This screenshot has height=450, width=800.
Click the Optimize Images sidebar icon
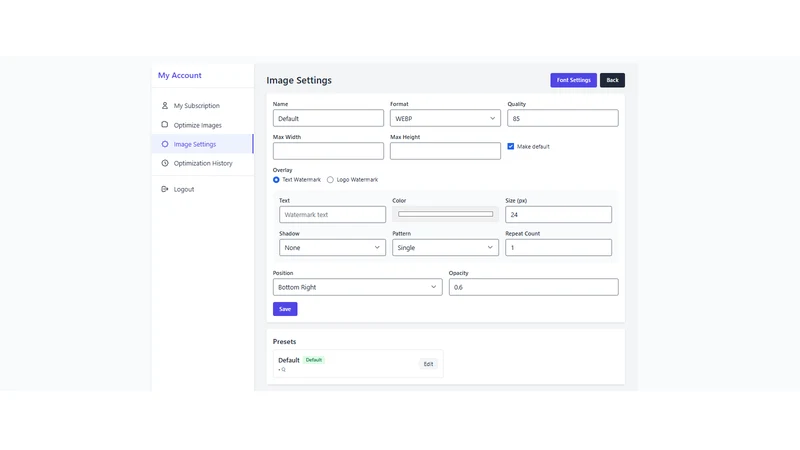[x=165, y=124]
